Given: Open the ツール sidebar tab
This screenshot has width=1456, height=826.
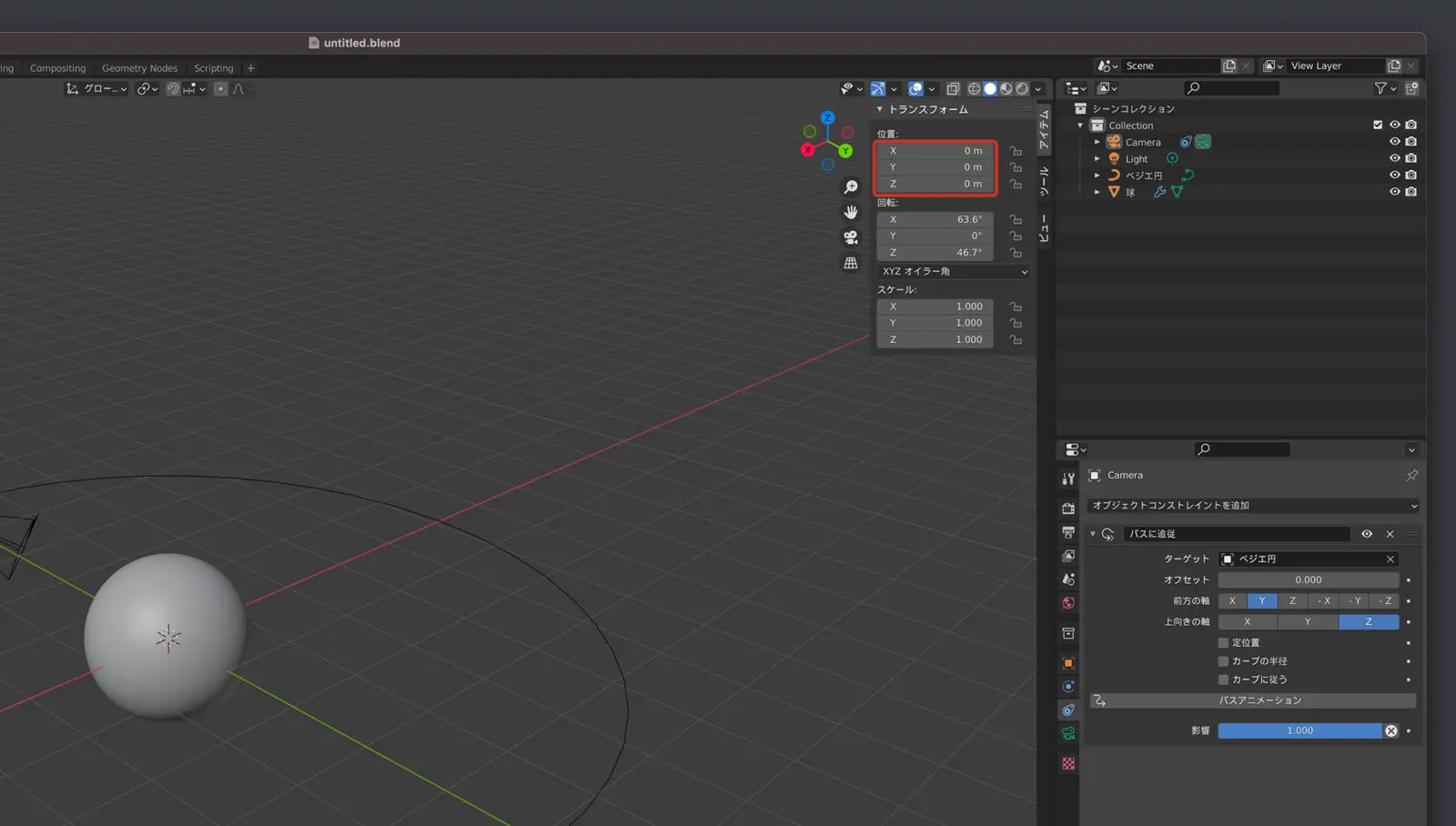Looking at the screenshot, I should [1045, 181].
